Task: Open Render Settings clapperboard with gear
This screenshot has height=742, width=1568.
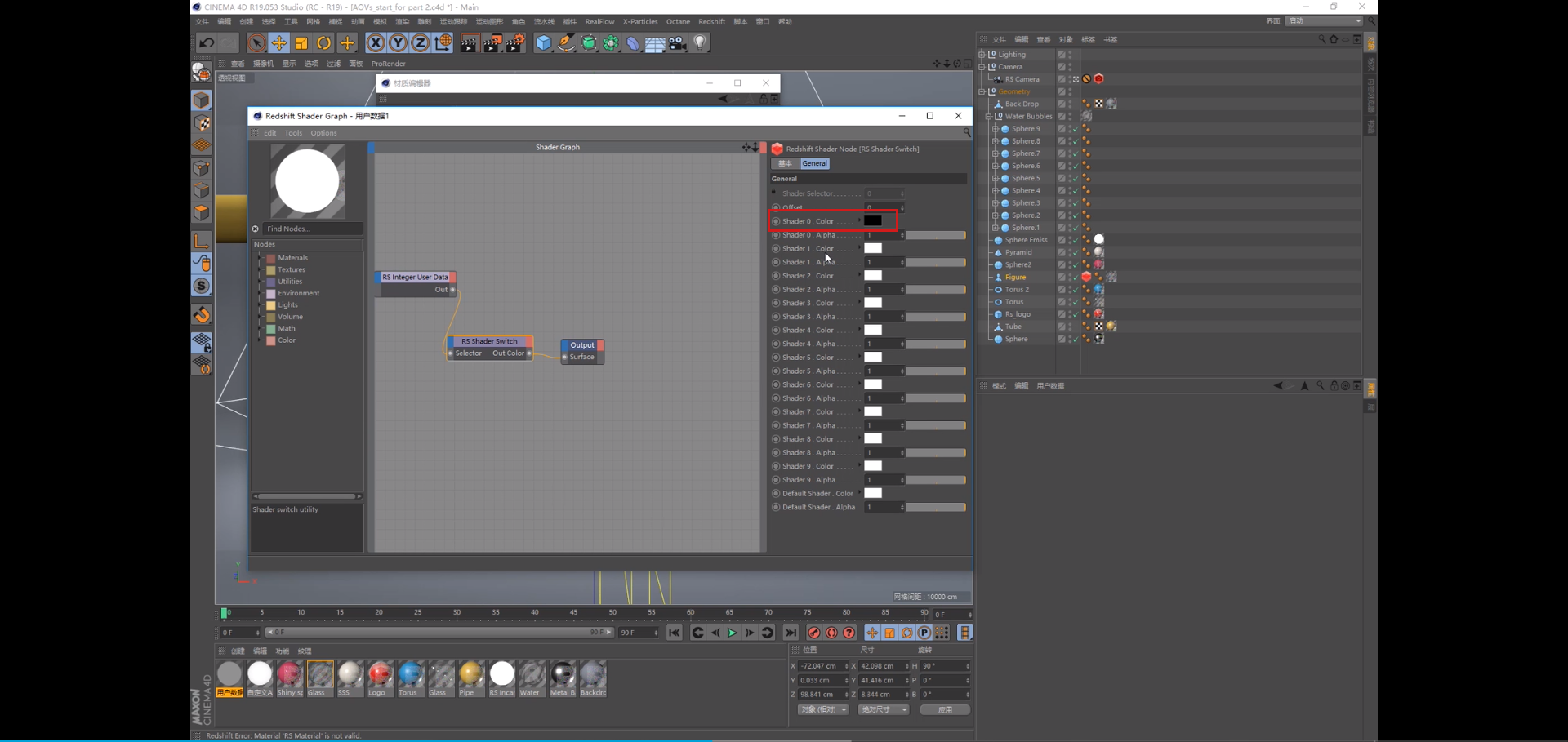Action: pyautogui.click(x=515, y=43)
